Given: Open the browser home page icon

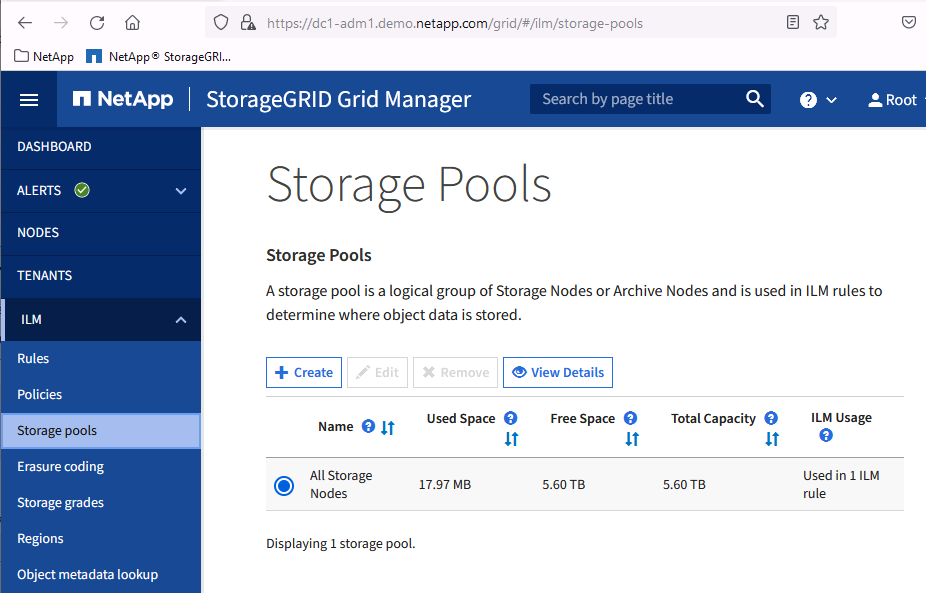Looking at the screenshot, I should [132, 23].
